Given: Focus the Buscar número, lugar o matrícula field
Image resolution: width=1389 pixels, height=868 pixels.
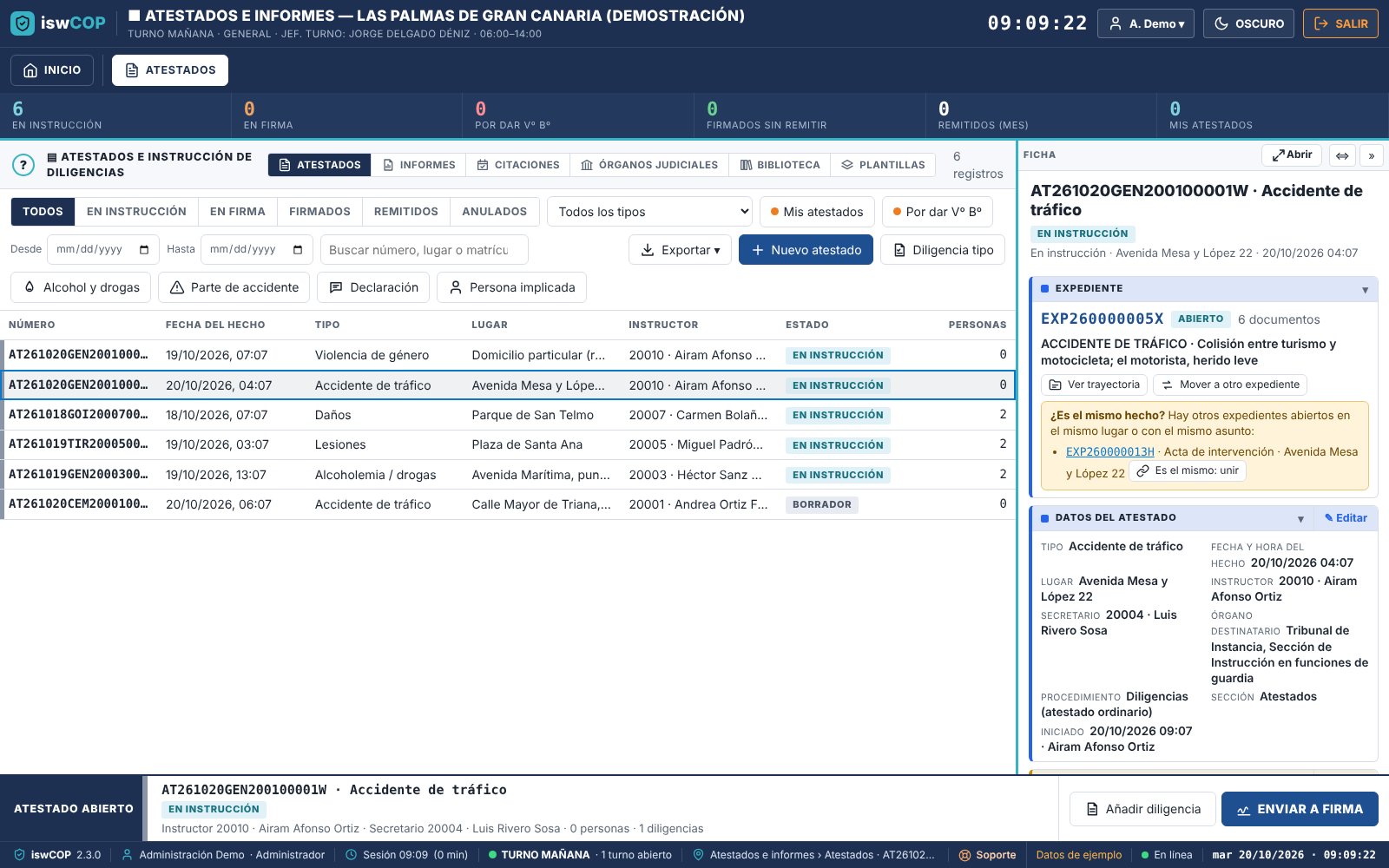Looking at the screenshot, I should click(424, 250).
